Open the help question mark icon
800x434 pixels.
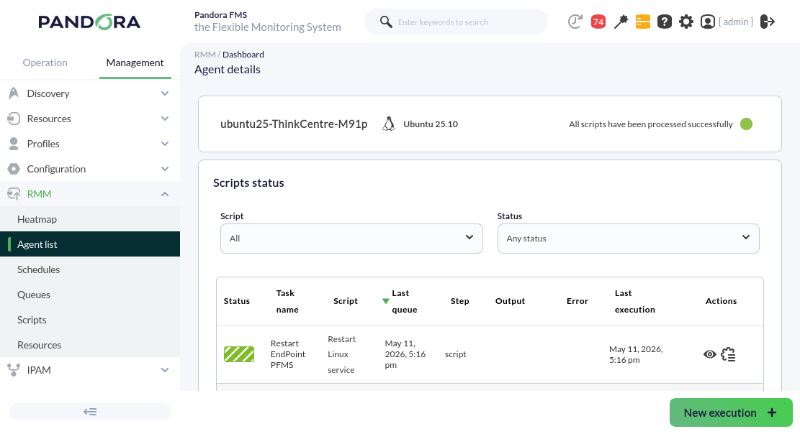pos(664,22)
